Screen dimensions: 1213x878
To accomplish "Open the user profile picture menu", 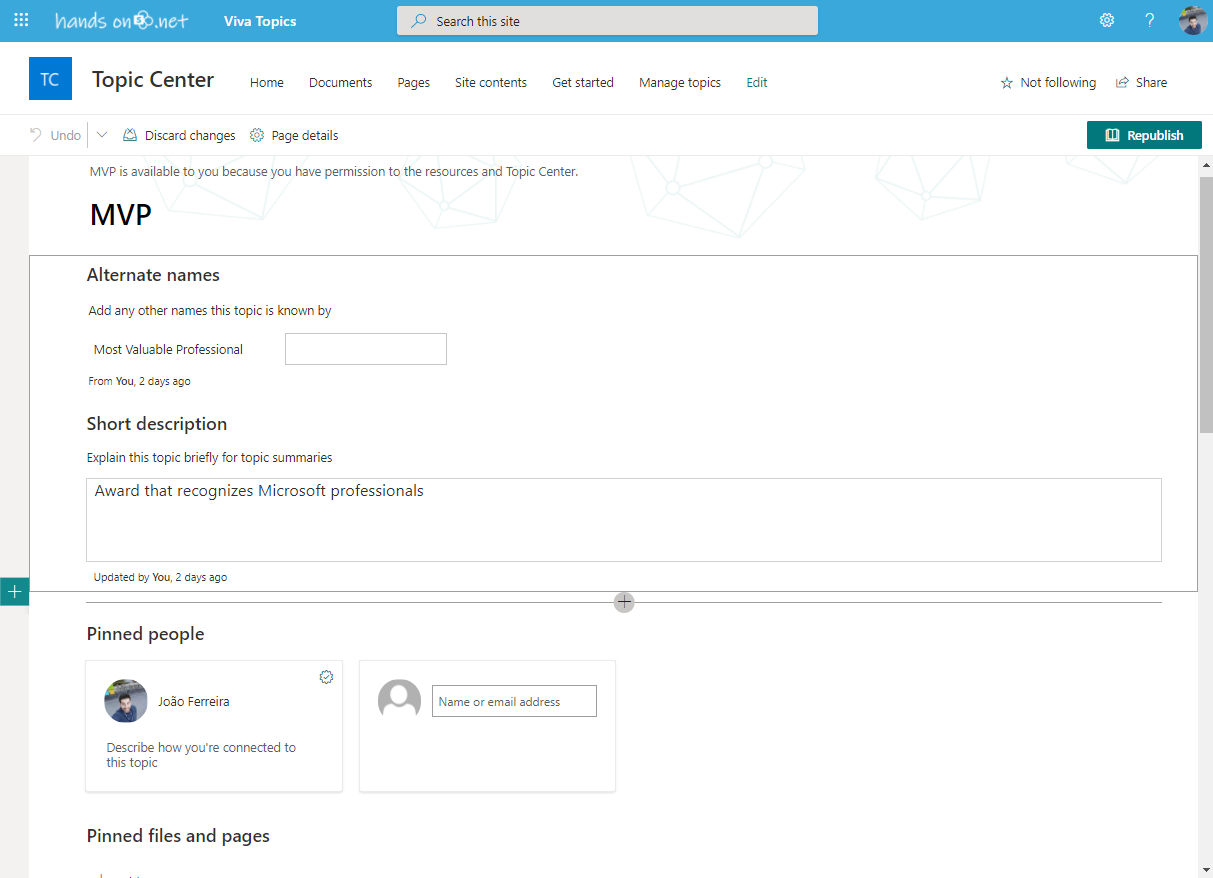I will pyautogui.click(x=1192, y=21).
